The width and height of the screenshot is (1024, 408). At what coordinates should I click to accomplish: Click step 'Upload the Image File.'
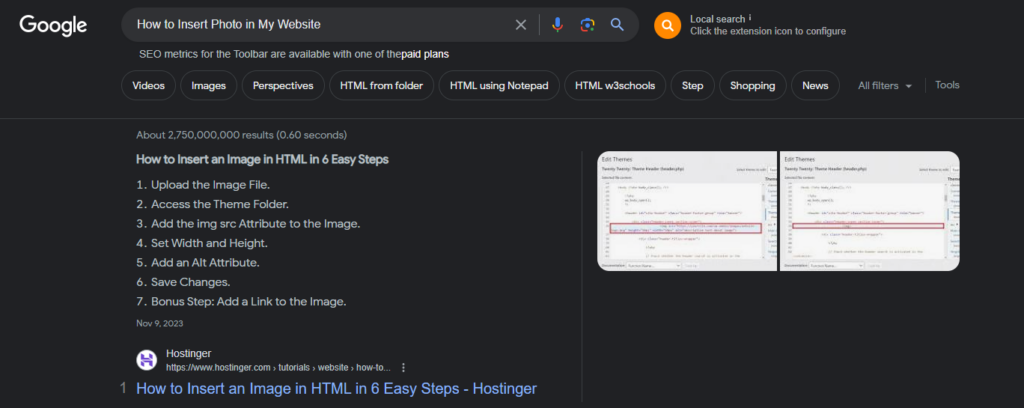click(x=210, y=185)
